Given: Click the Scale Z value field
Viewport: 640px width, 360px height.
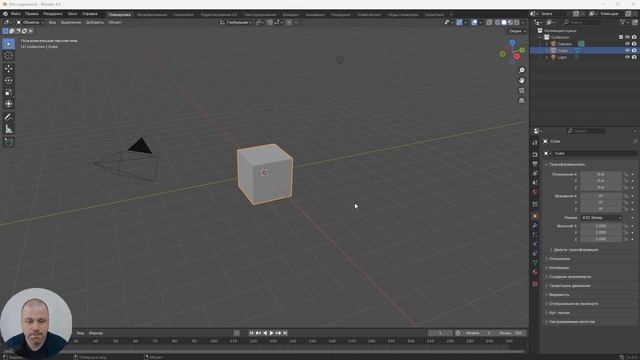Looking at the screenshot, I should pyautogui.click(x=601, y=239).
